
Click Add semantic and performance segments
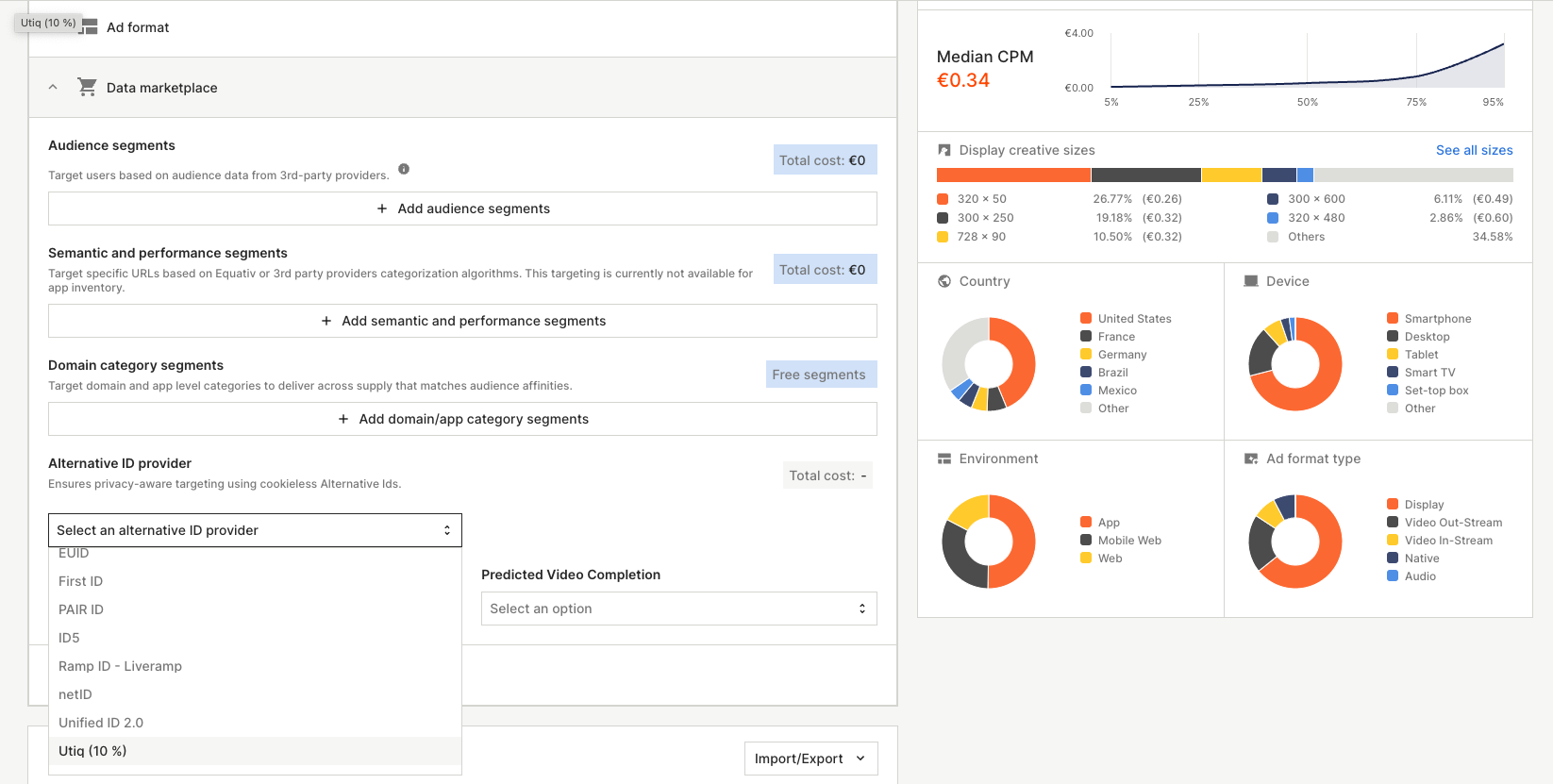[462, 321]
